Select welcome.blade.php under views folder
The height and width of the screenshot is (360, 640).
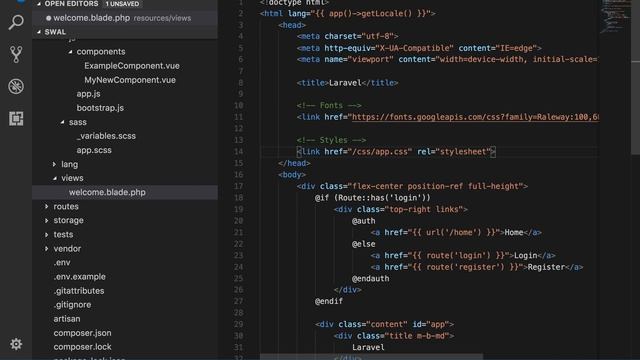pos(125,192)
